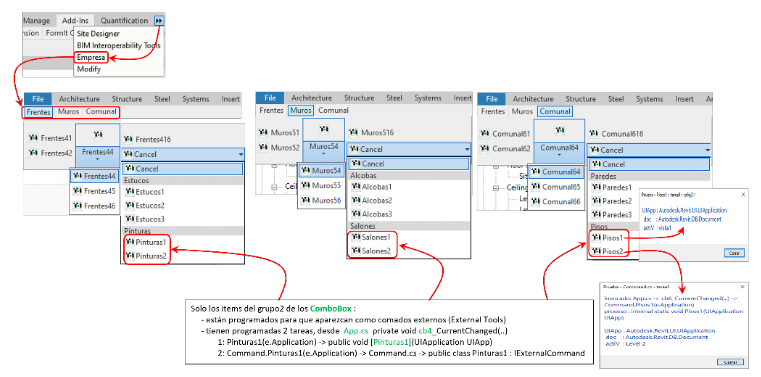The width and height of the screenshot is (761, 377).
Task: Select Frentes46 from the split list
Action: (x=95, y=206)
